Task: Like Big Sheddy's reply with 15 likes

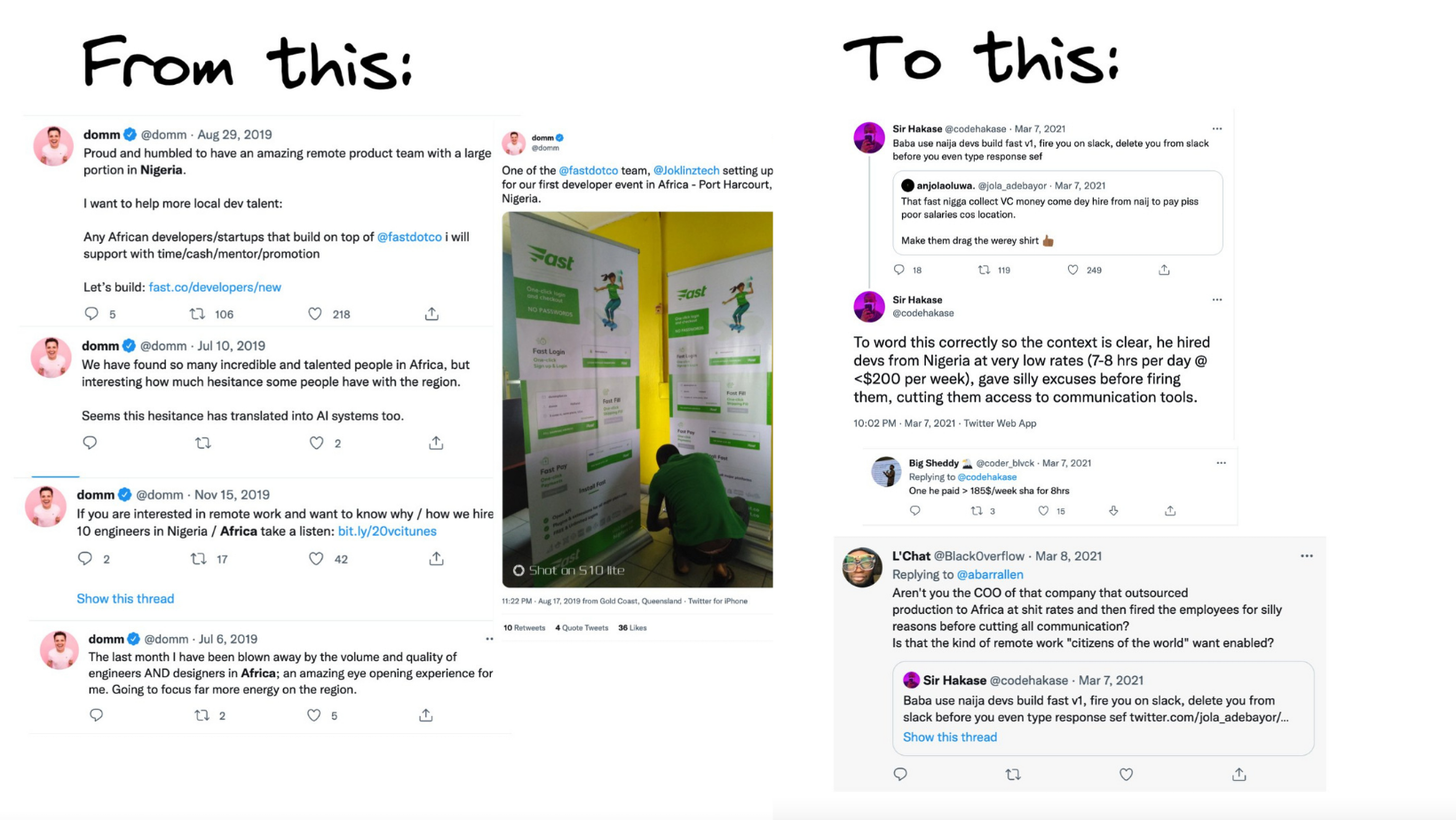Action: pos(1043,511)
